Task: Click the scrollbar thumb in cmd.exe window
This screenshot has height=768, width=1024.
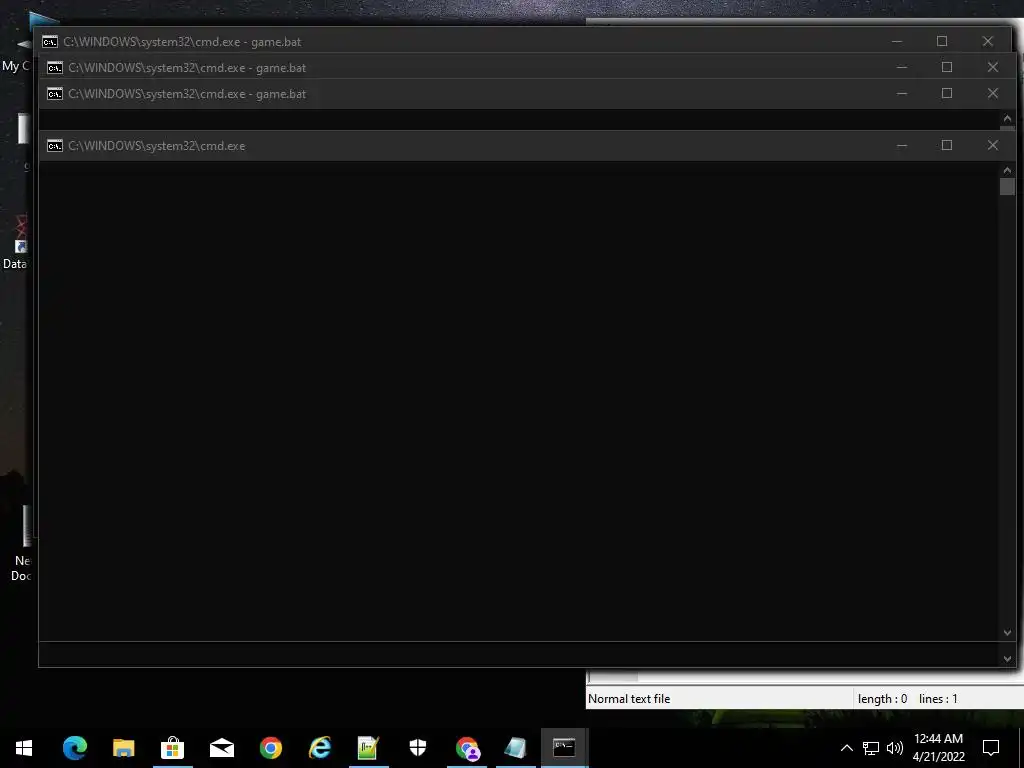Action: (1007, 187)
